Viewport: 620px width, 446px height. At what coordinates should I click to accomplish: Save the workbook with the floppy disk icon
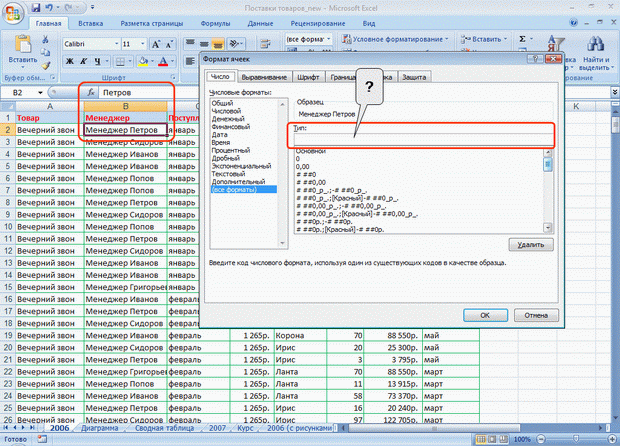[x=36, y=8]
